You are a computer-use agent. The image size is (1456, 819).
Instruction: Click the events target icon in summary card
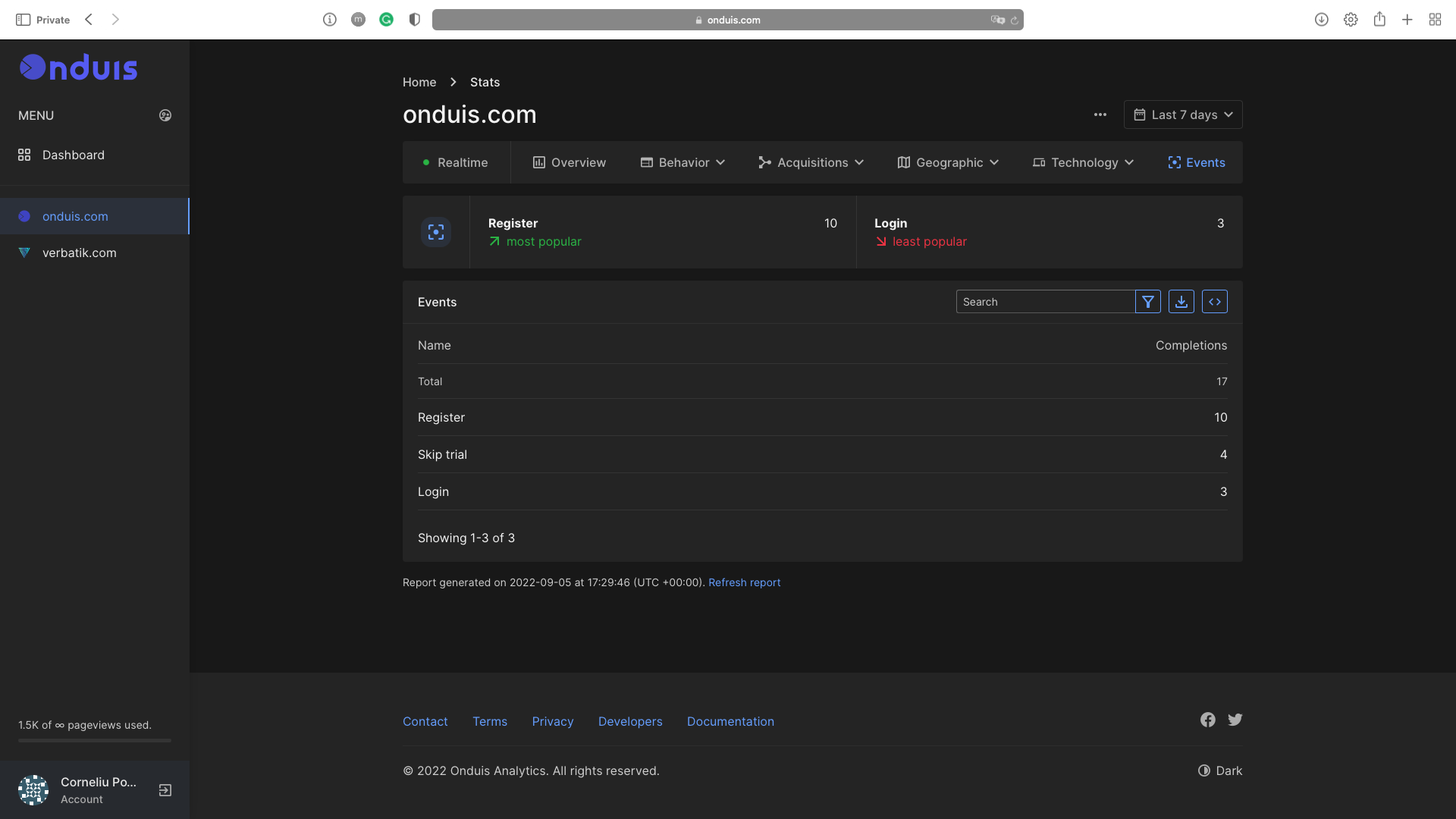pos(436,232)
